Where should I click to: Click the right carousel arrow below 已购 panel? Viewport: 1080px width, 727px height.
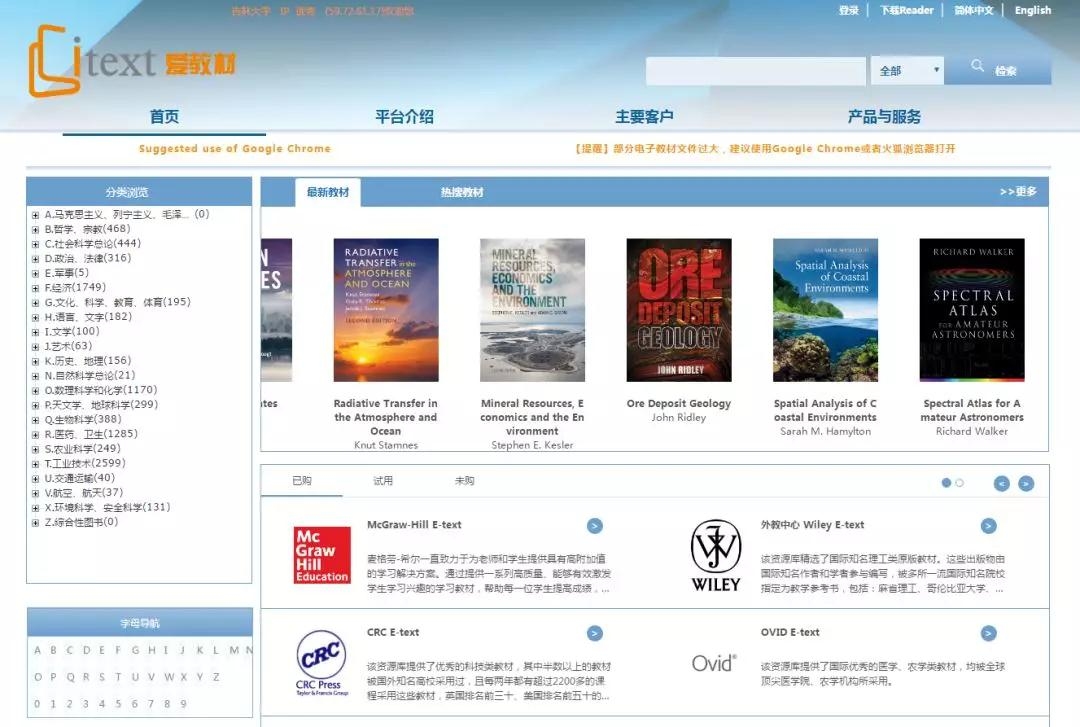(x=1026, y=483)
